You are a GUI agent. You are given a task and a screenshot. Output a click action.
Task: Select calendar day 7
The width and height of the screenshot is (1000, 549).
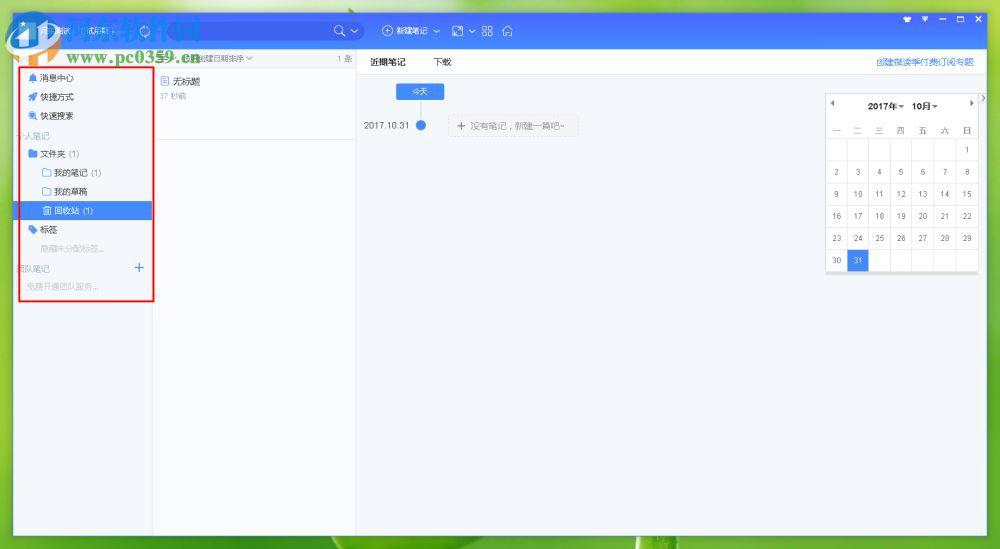coord(945,172)
